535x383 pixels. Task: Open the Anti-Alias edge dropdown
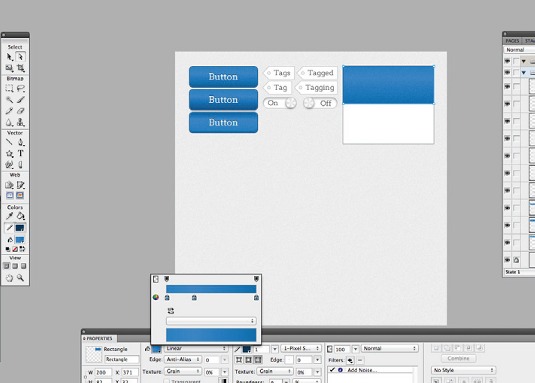click(x=183, y=359)
